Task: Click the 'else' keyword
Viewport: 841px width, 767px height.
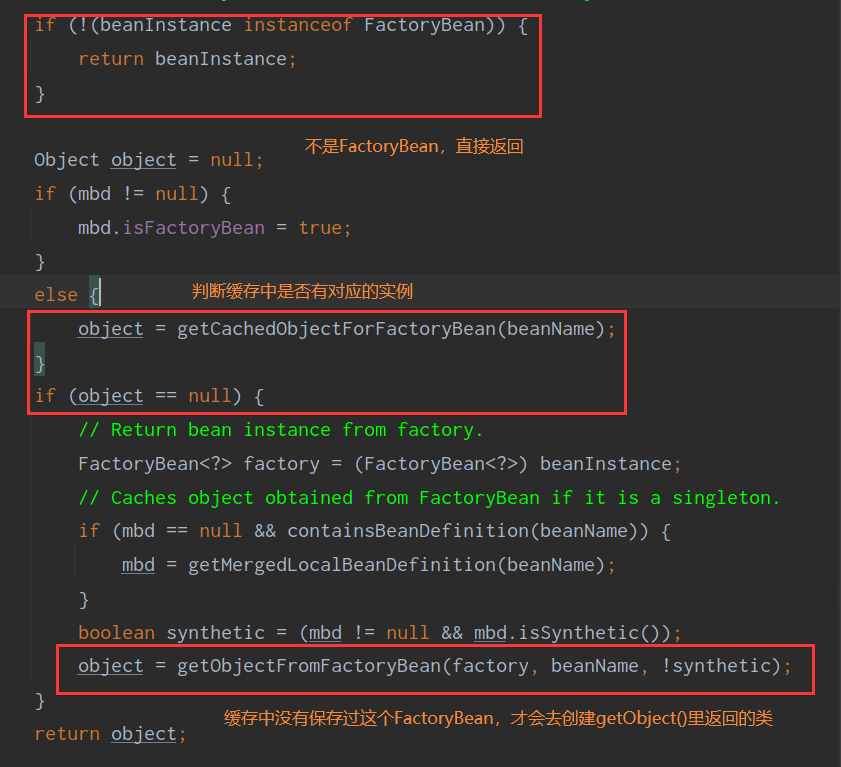Action: point(56,294)
